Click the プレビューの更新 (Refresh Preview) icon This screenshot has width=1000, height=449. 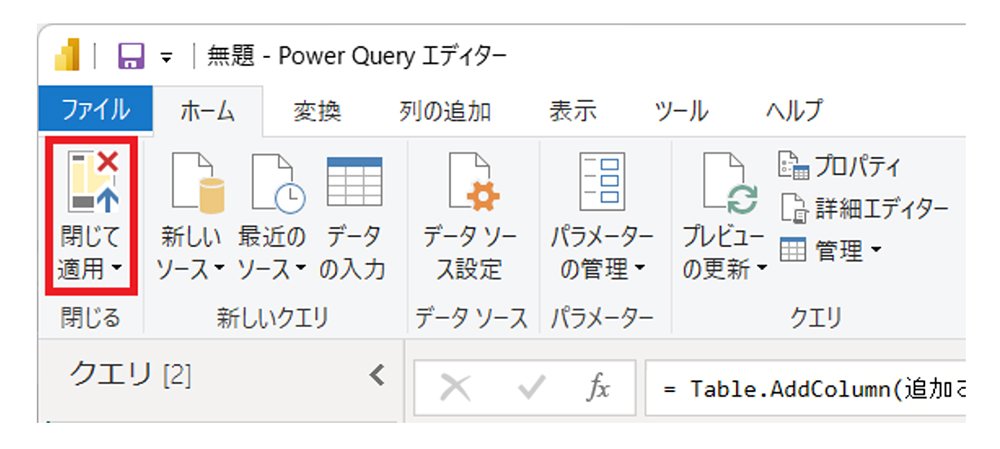(x=730, y=182)
